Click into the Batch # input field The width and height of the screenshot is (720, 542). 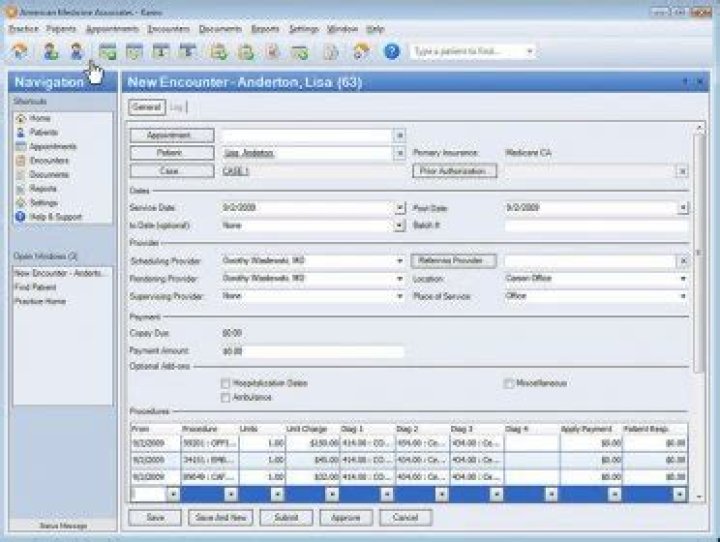tap(596, 226)
